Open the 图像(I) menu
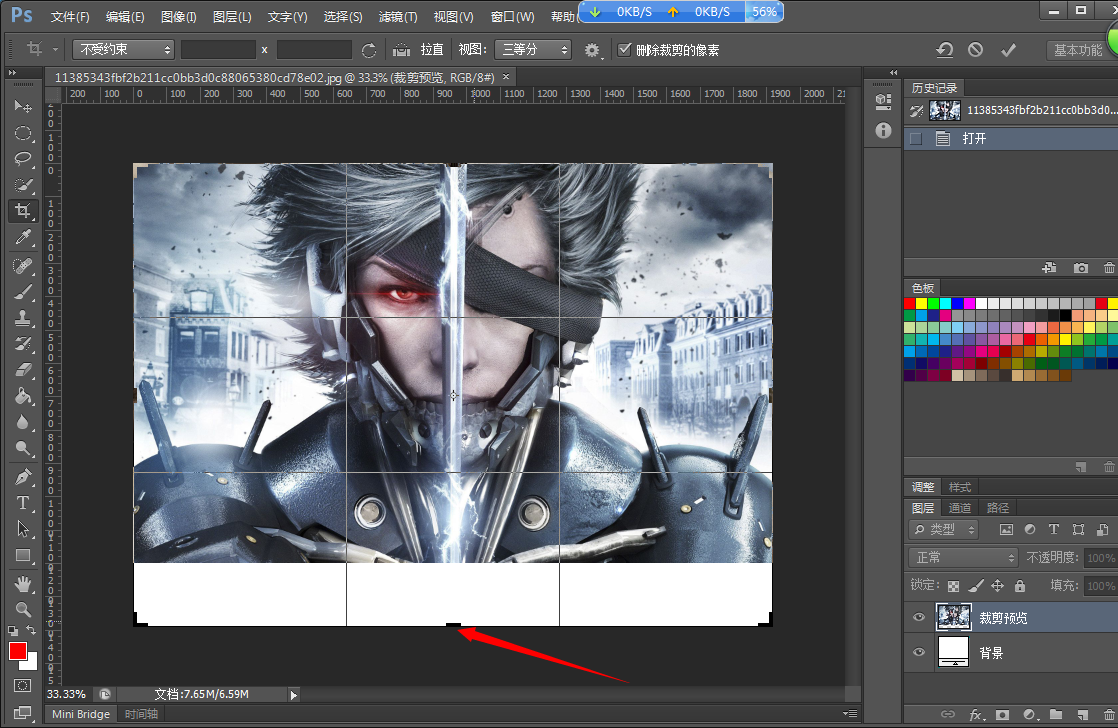 coord(178,16)
